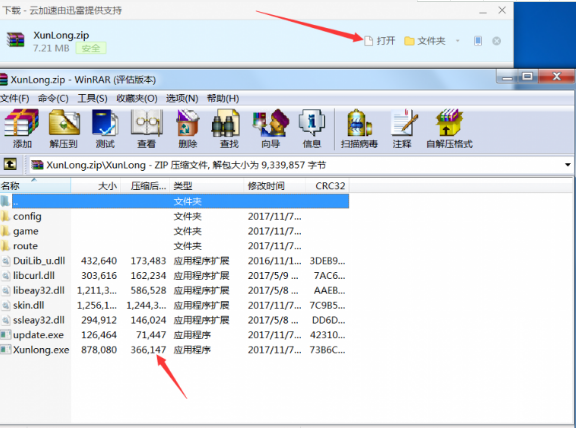
Task: Click the config folder icon
Action: pyautogui.click(x=6, y=216)
